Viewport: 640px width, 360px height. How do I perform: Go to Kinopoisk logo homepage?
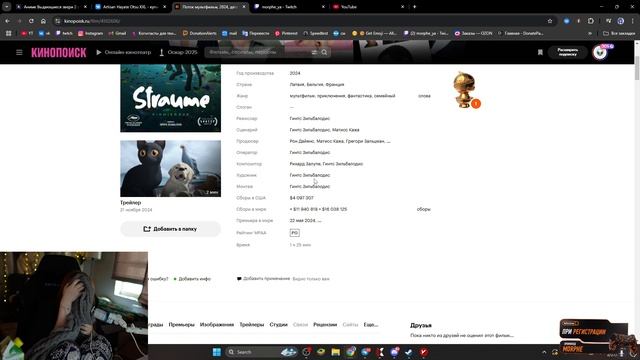(x=59, y=52)
